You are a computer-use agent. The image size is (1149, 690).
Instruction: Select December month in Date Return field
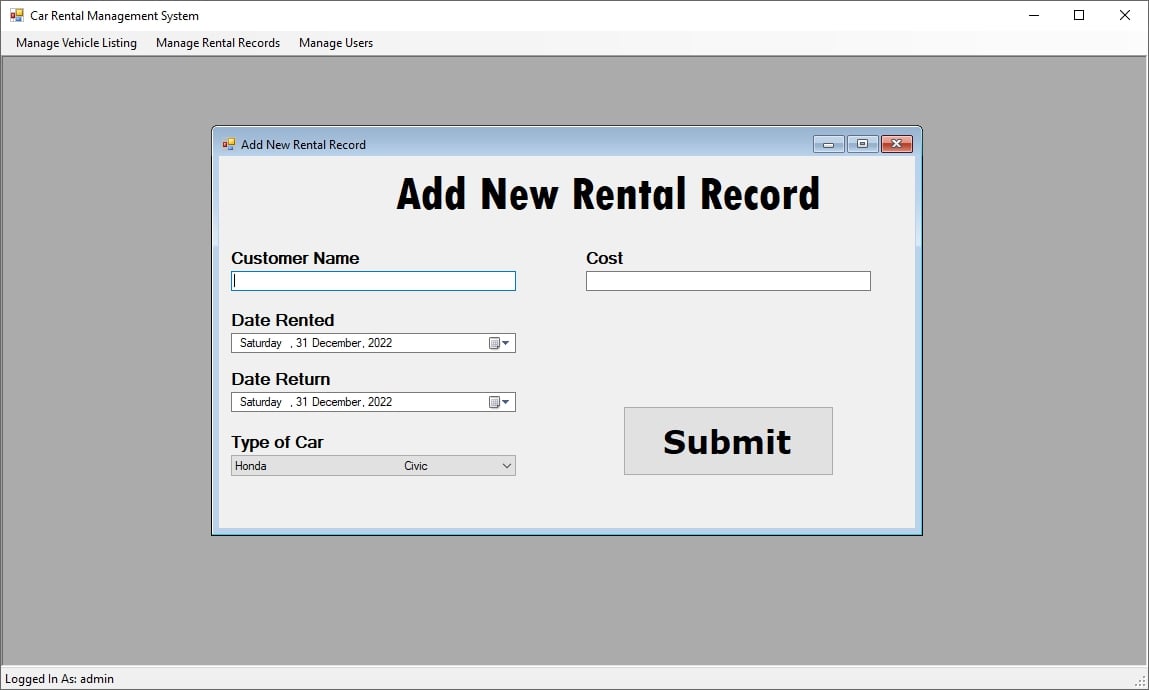click(336, 402)
